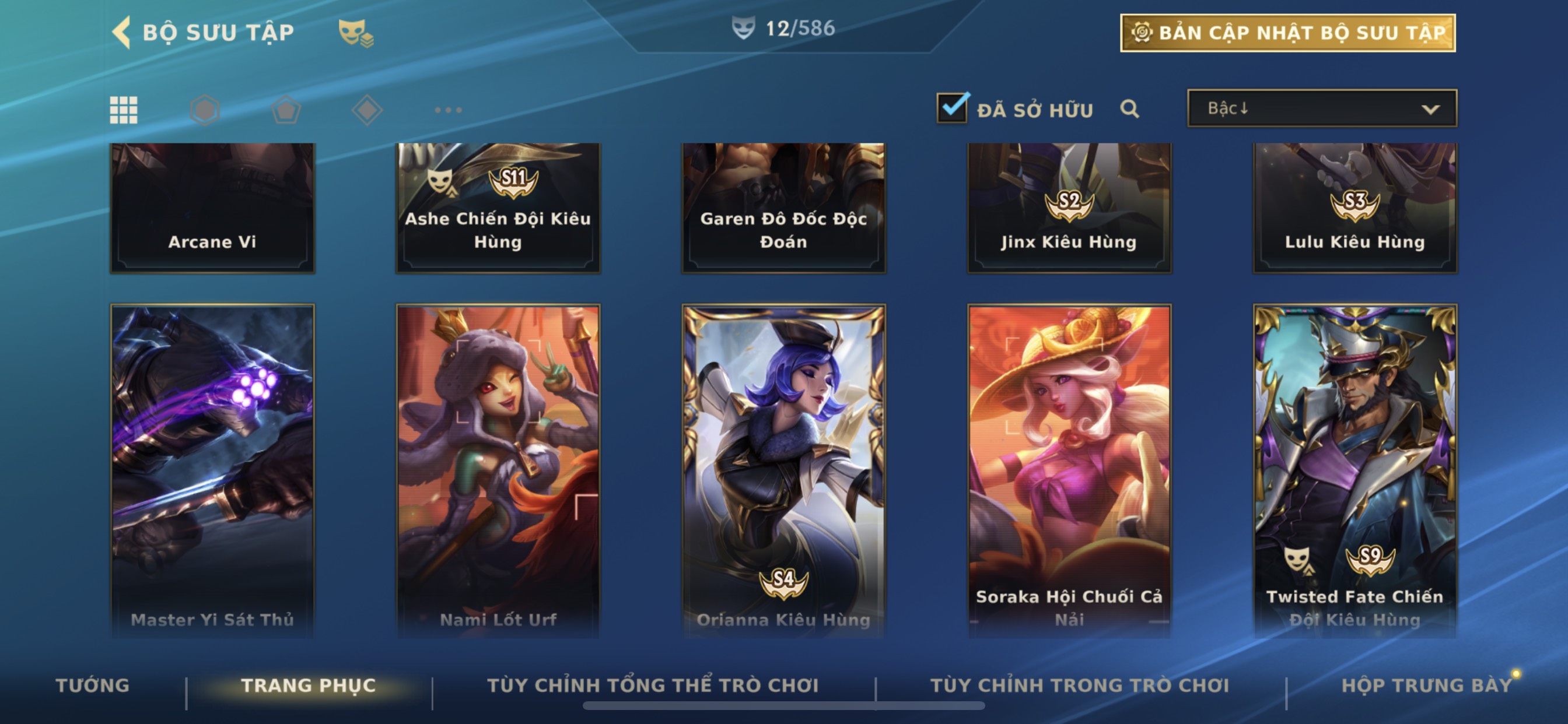Go back using the Bộ Sưu Tập arrow
The width and height of the screenshot is (1568, 724).
[x=122, y=31]
